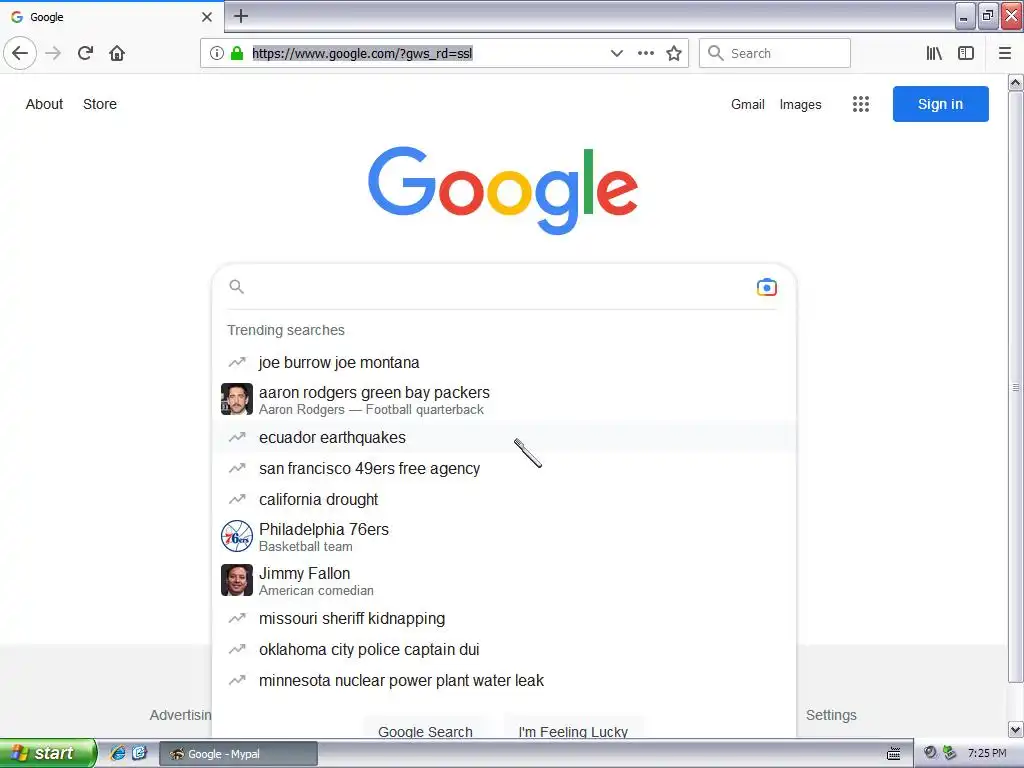
Task: Select suggestion aaron rodgers green bay packers
Action: click(x=504, y=400)
